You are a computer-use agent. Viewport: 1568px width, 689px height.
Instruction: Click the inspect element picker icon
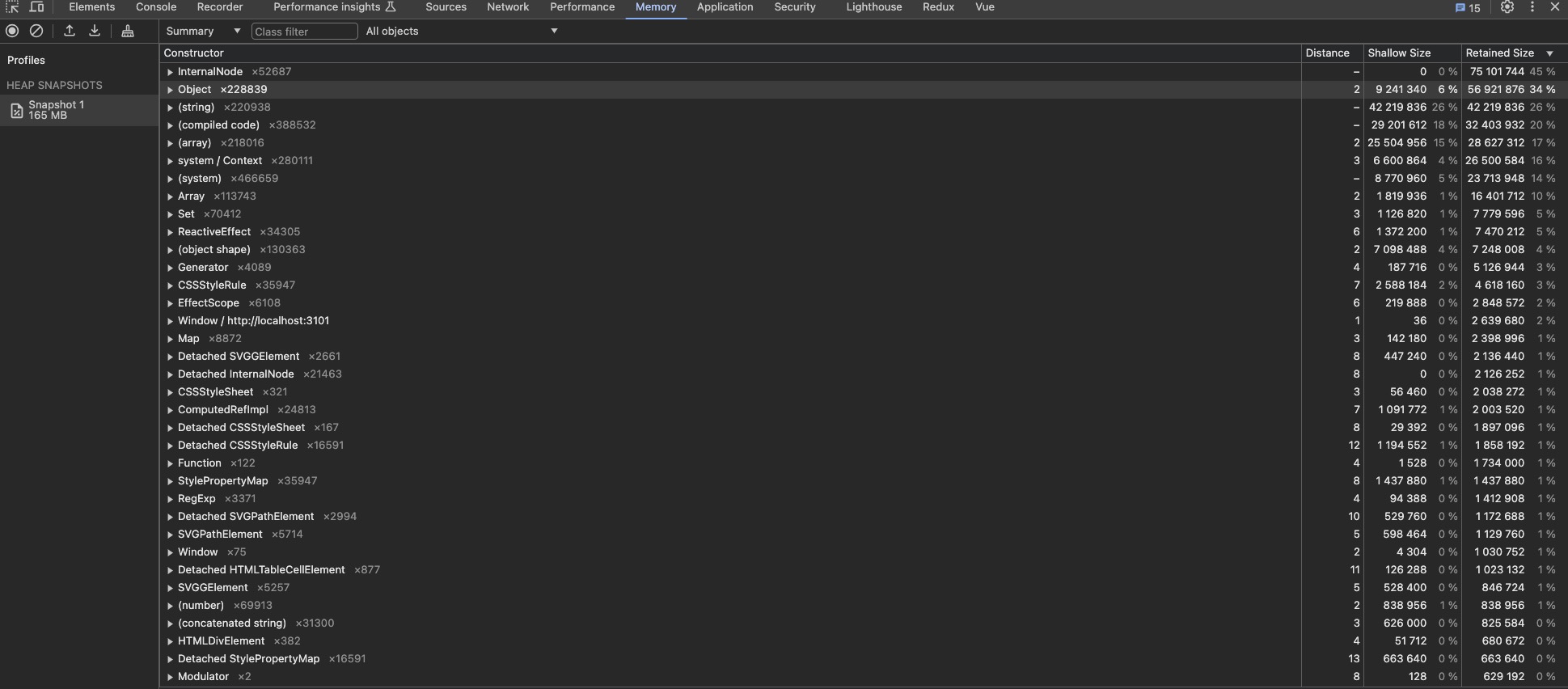[12, 7]
